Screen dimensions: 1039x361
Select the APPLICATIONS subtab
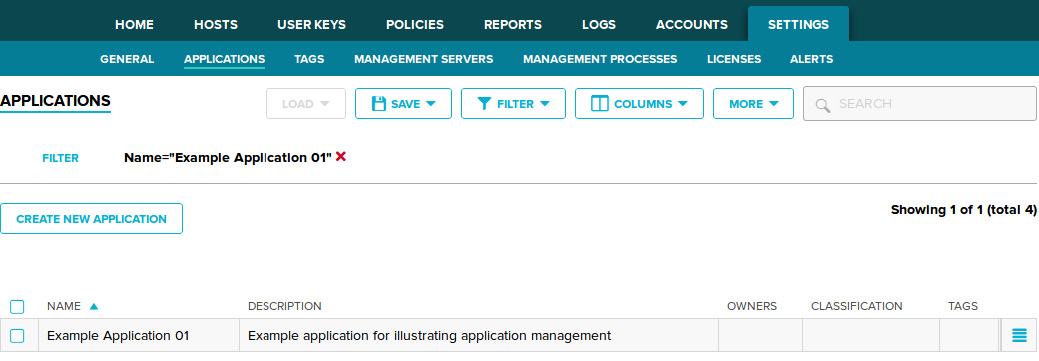pos(225,59)
